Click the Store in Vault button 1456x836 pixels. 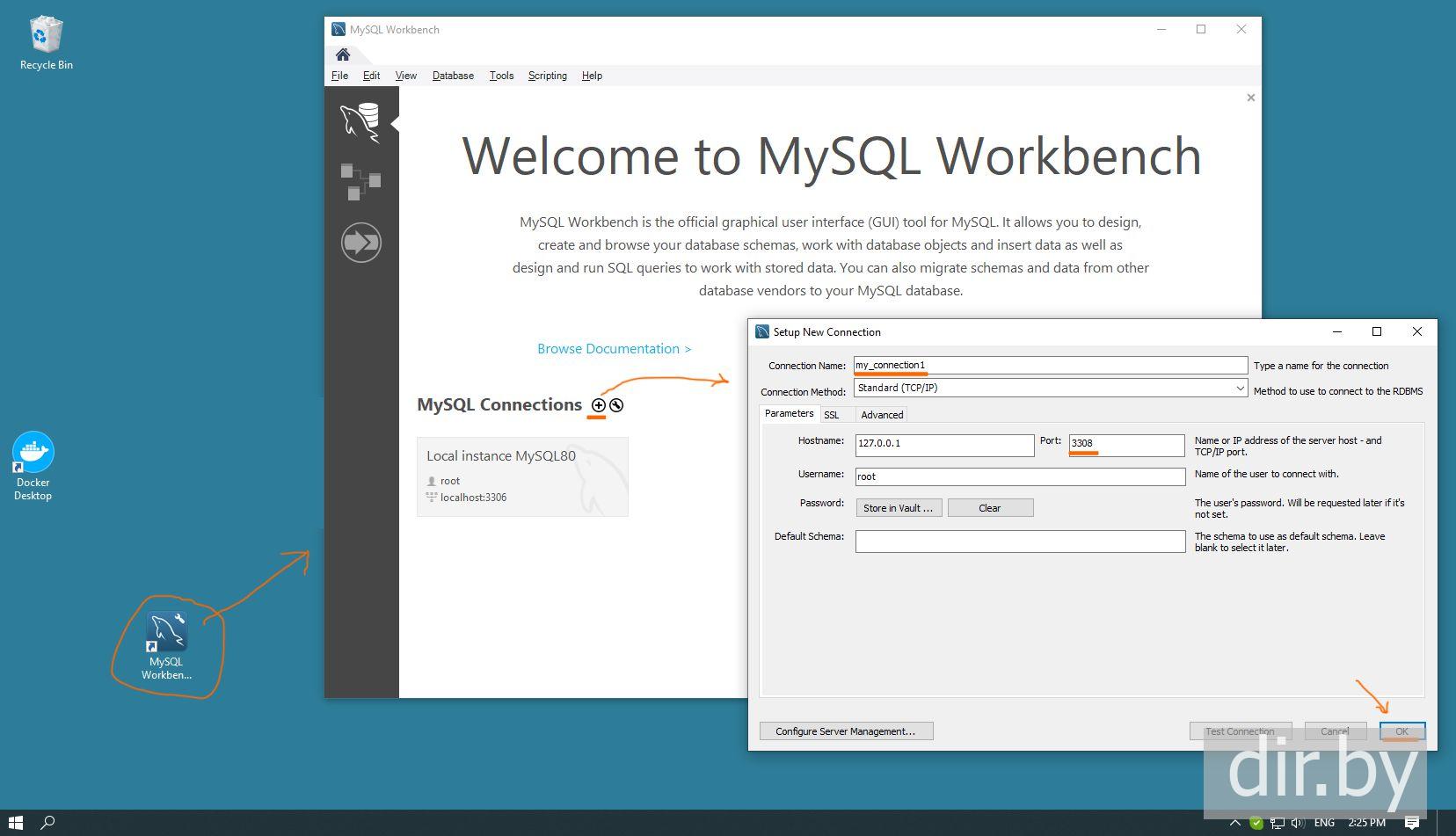[x=898, y=508]
